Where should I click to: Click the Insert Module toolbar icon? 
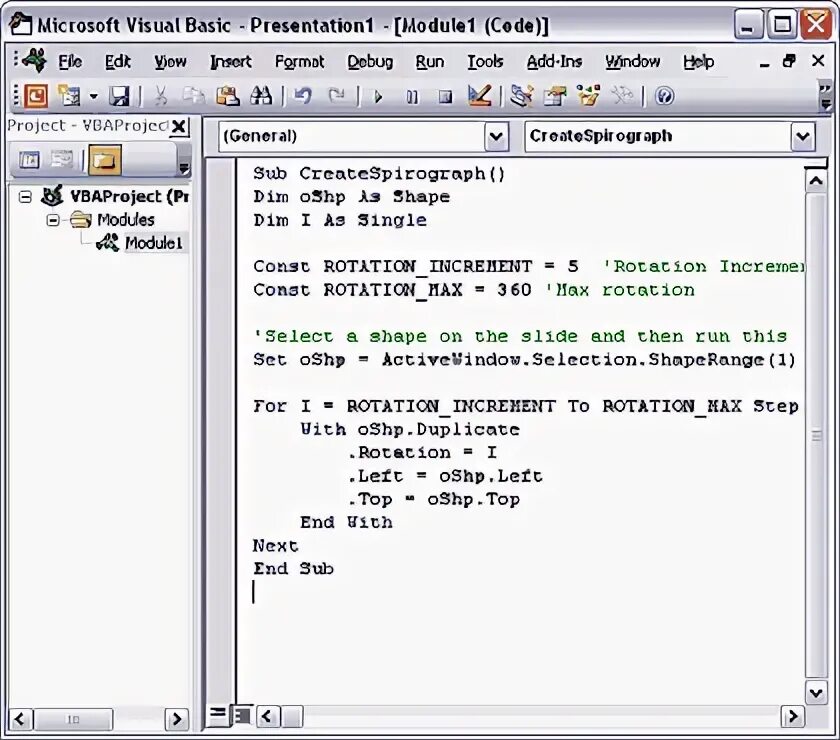[70, 96]
